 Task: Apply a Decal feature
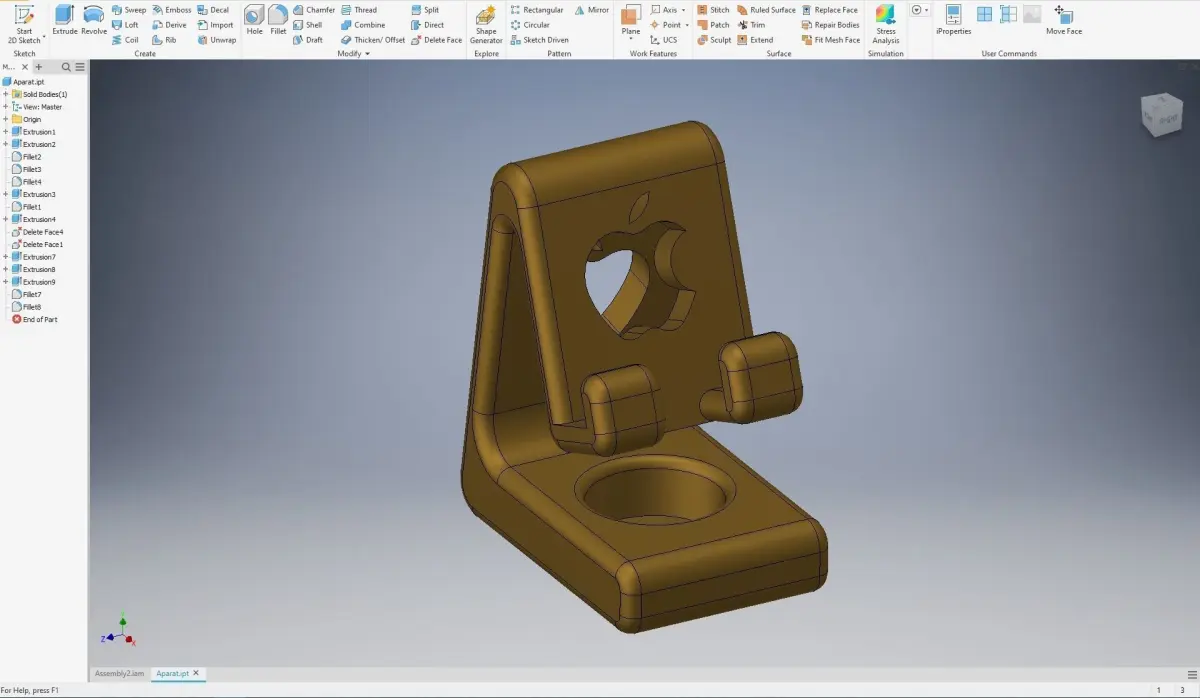(x=213, y=10)
